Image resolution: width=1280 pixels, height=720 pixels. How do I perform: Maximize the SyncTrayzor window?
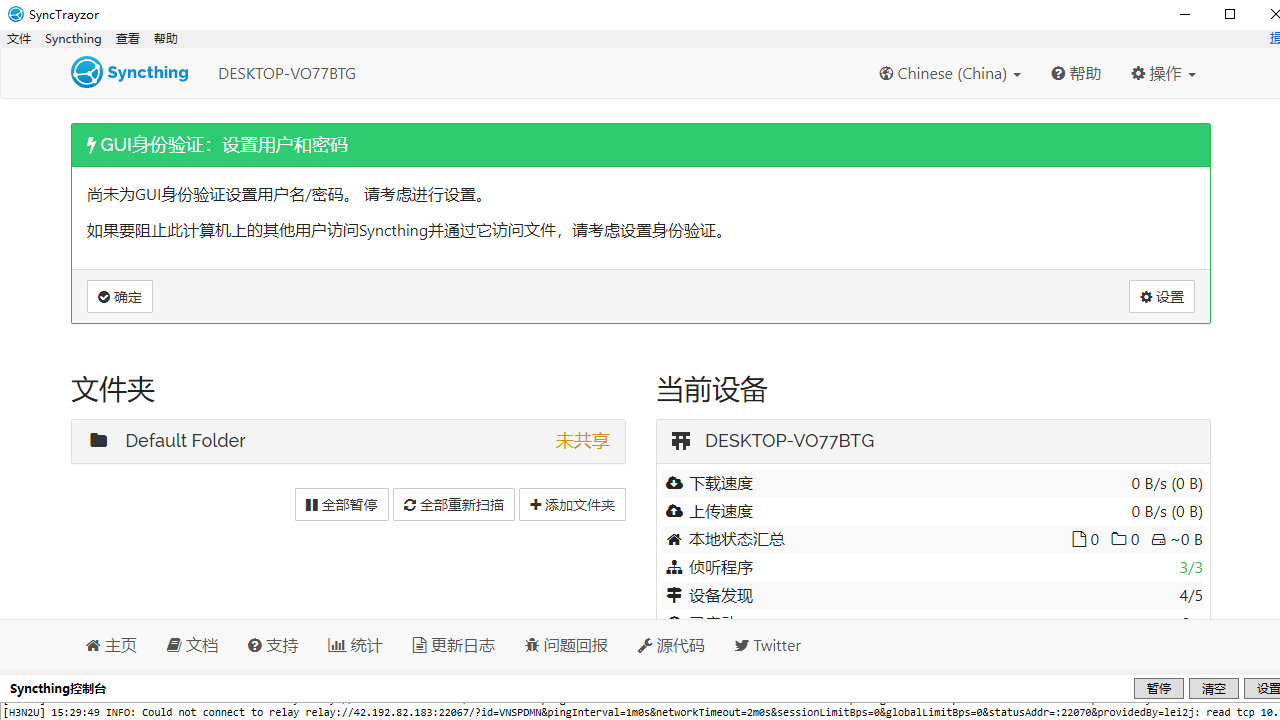pyautogui.click(x=1230, y=14)
